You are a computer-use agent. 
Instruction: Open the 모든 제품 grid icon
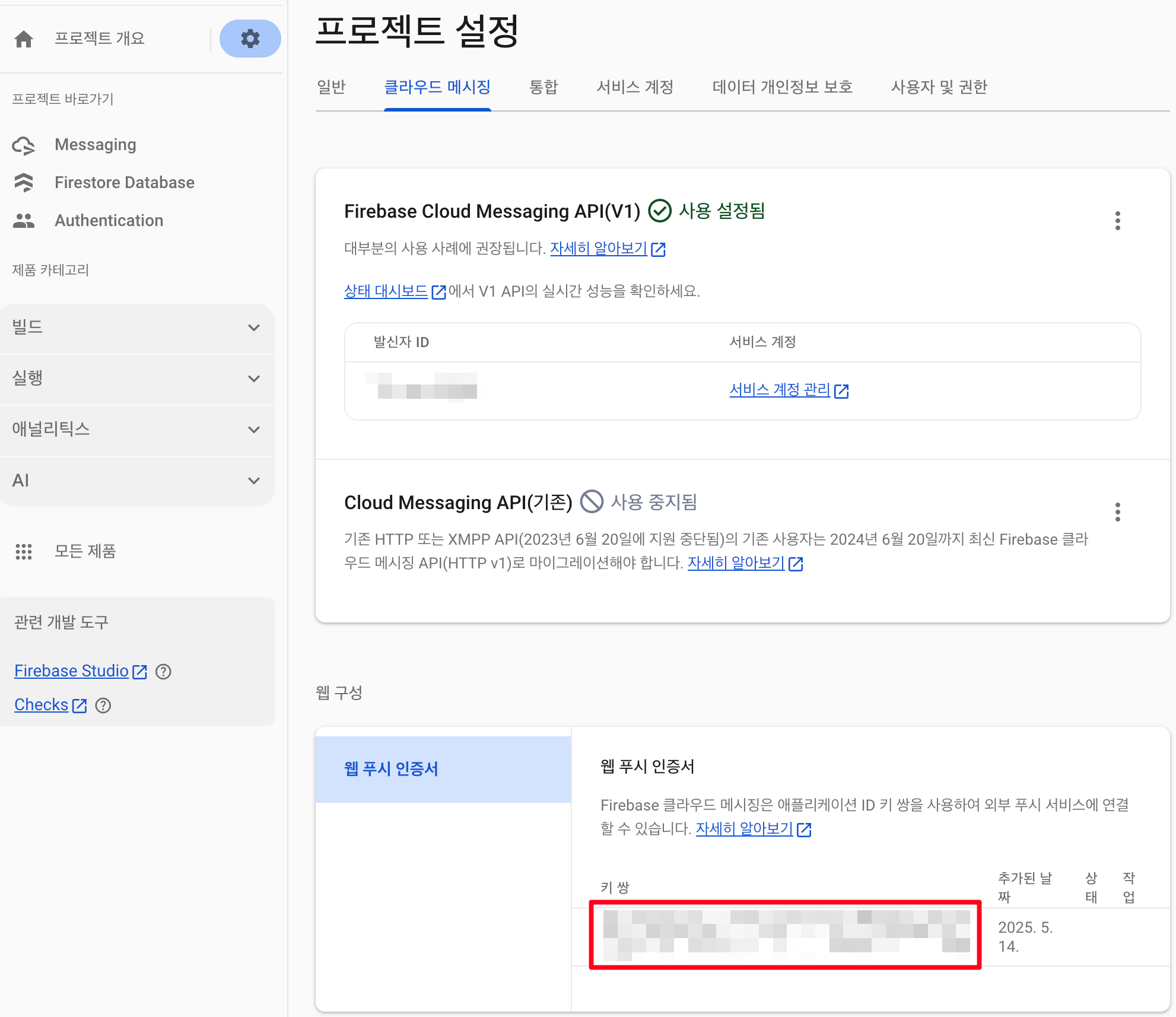pos(24,552)
